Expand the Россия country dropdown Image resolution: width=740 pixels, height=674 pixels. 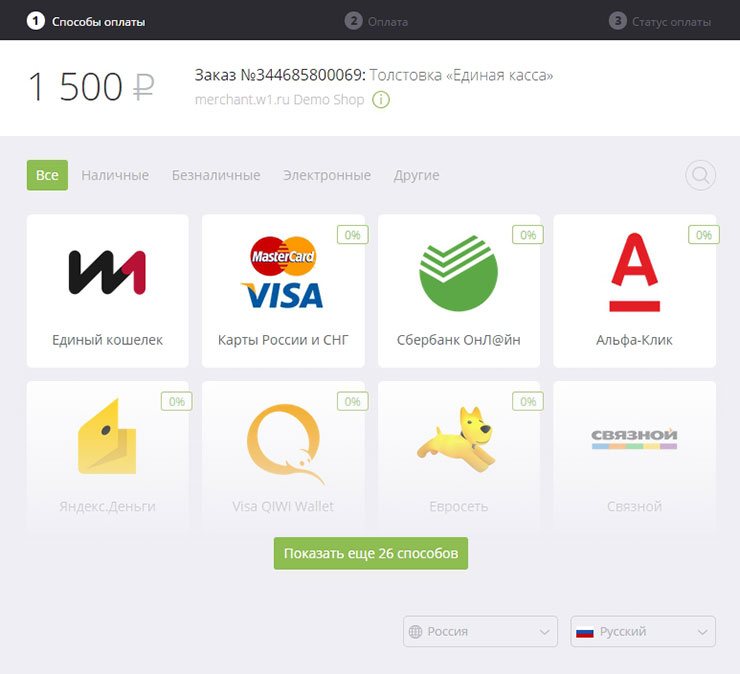pos(480,631)
